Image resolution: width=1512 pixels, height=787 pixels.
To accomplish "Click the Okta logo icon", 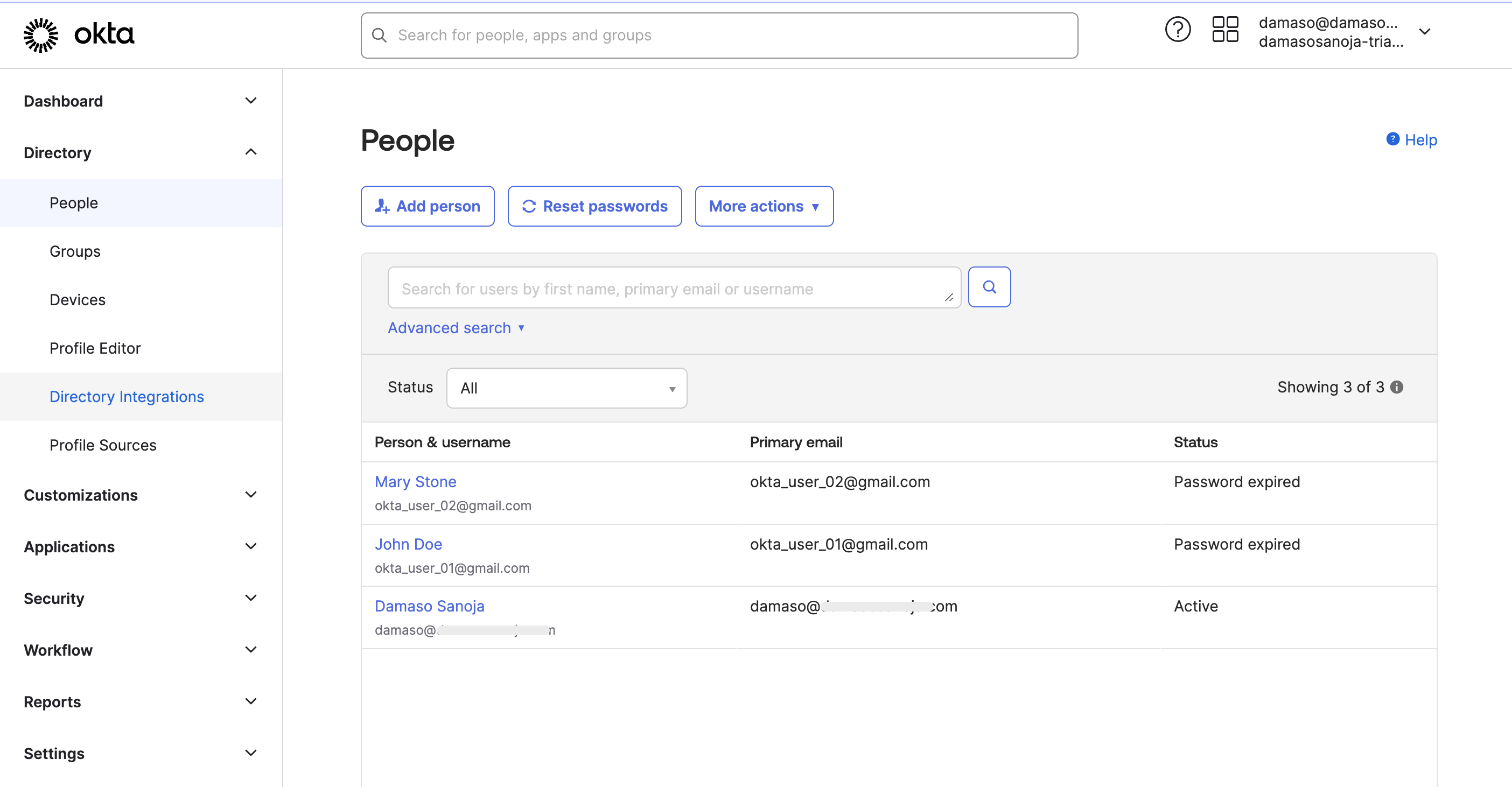I will click(x=41, y=34).
